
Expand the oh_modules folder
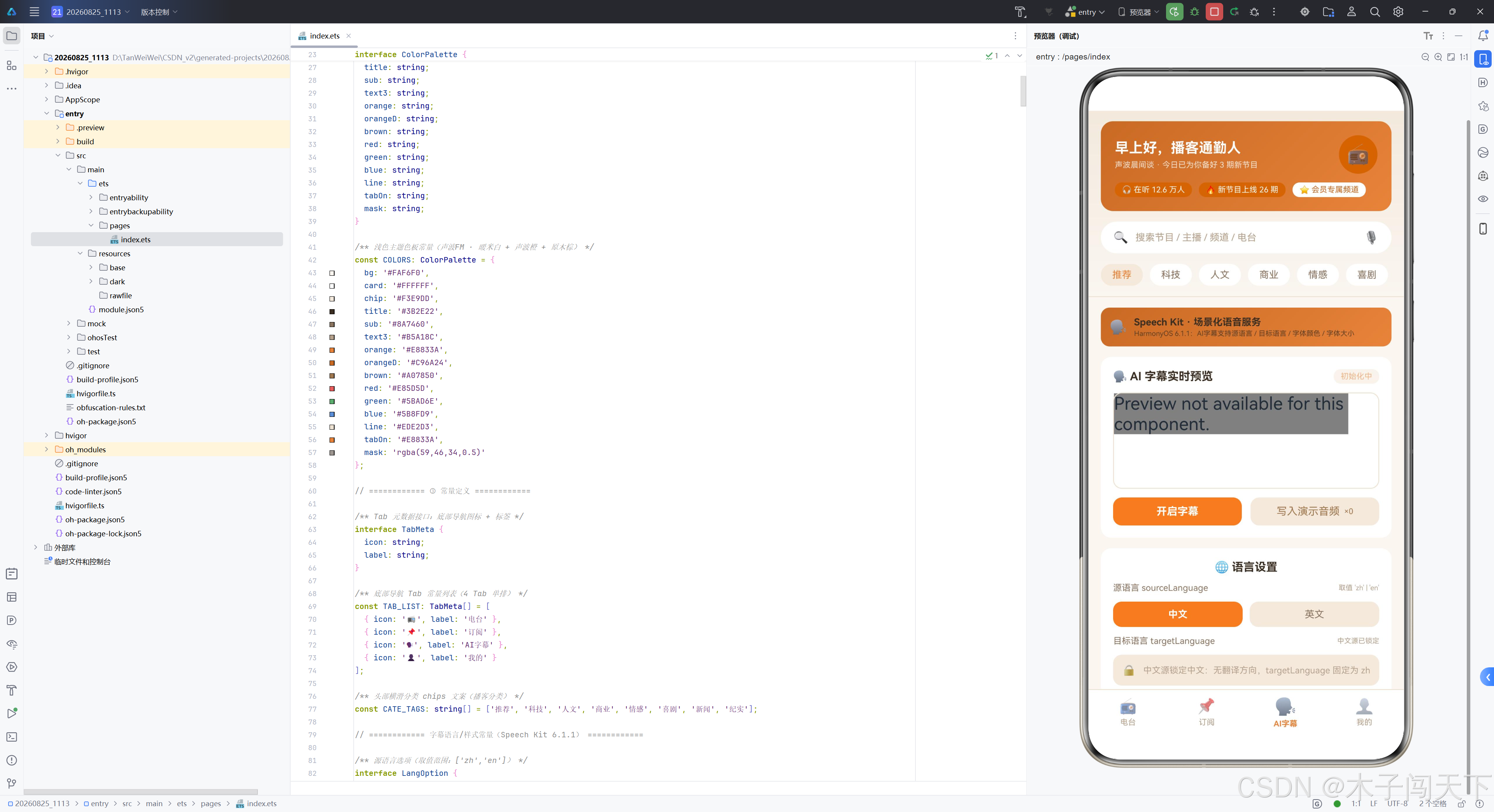point(47,449)
